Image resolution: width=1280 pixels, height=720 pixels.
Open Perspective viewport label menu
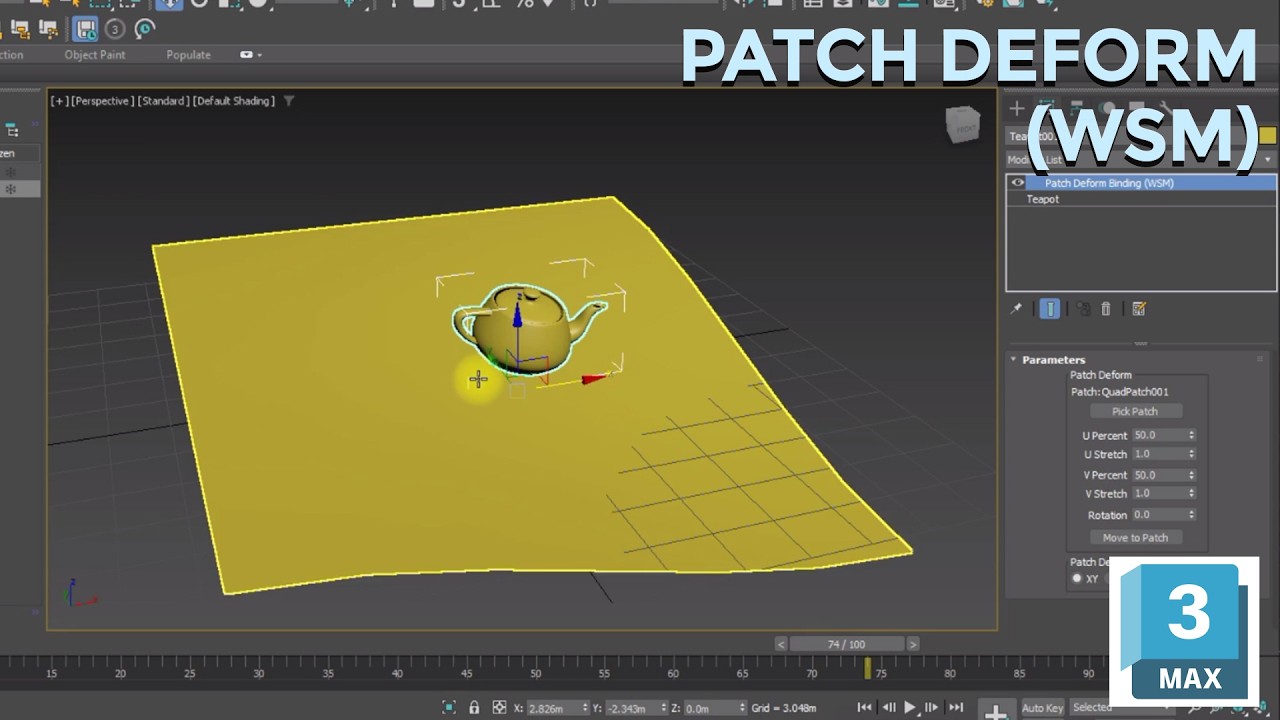pos(101,101)
